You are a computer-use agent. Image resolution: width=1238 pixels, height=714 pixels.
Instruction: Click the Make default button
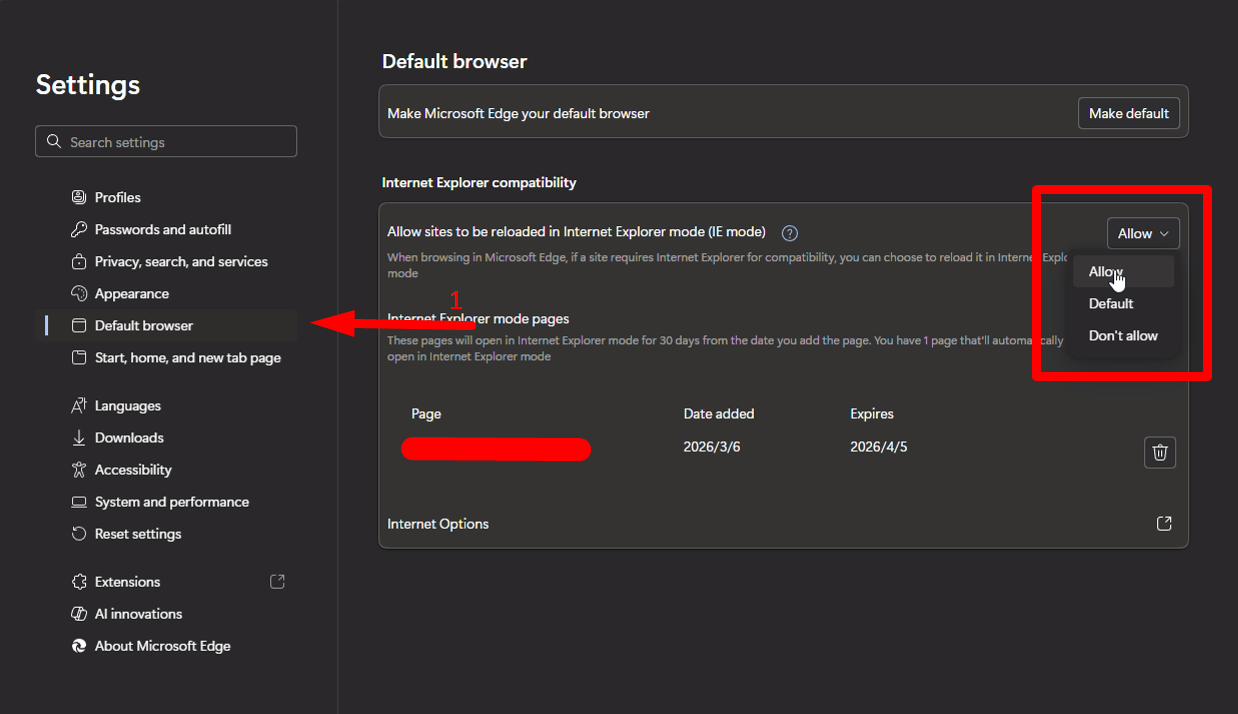pos(1129,113)
